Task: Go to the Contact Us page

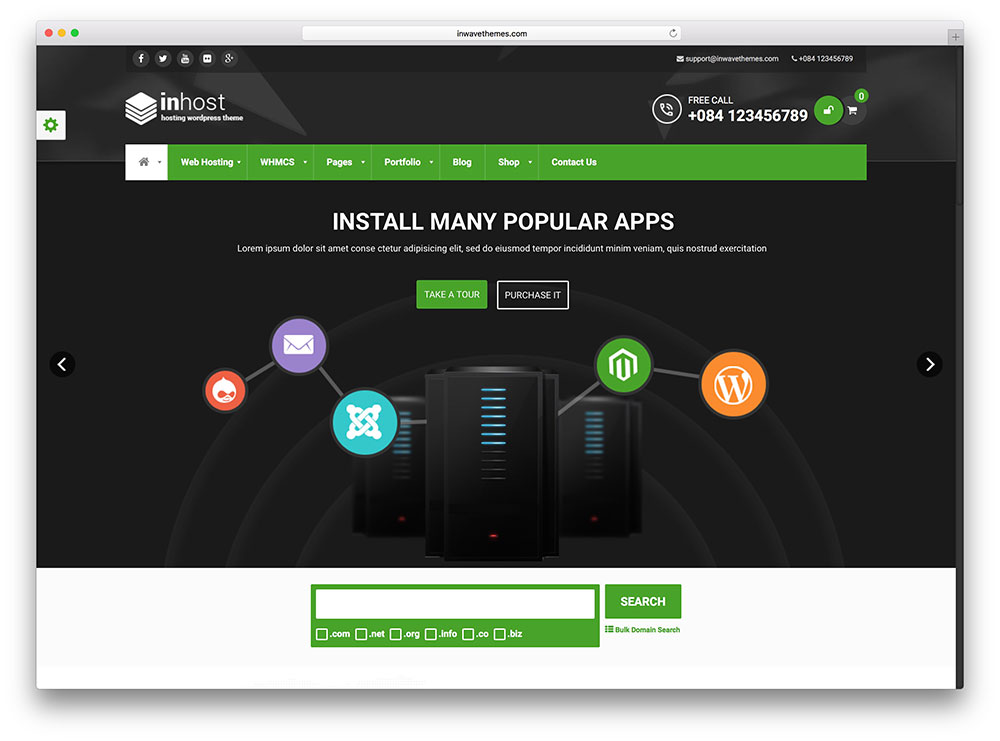Action: tap(574, 162)
